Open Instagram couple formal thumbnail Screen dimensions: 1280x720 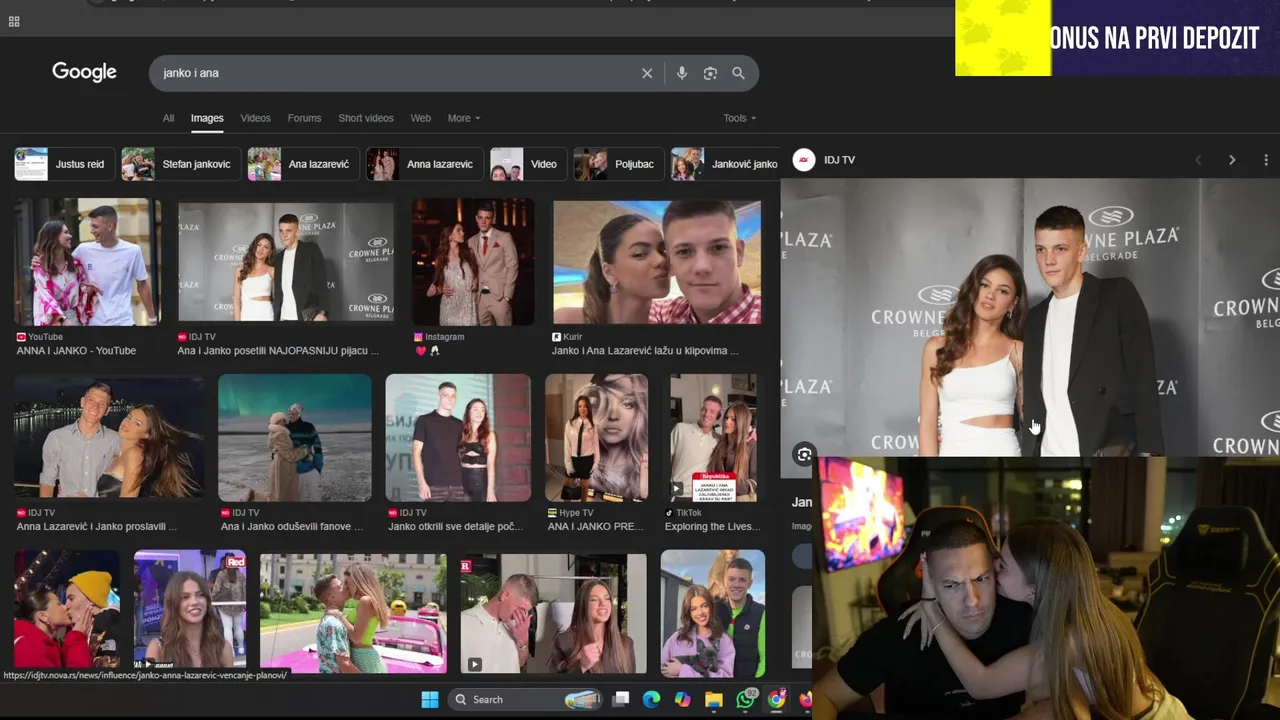tap(473, 262)
